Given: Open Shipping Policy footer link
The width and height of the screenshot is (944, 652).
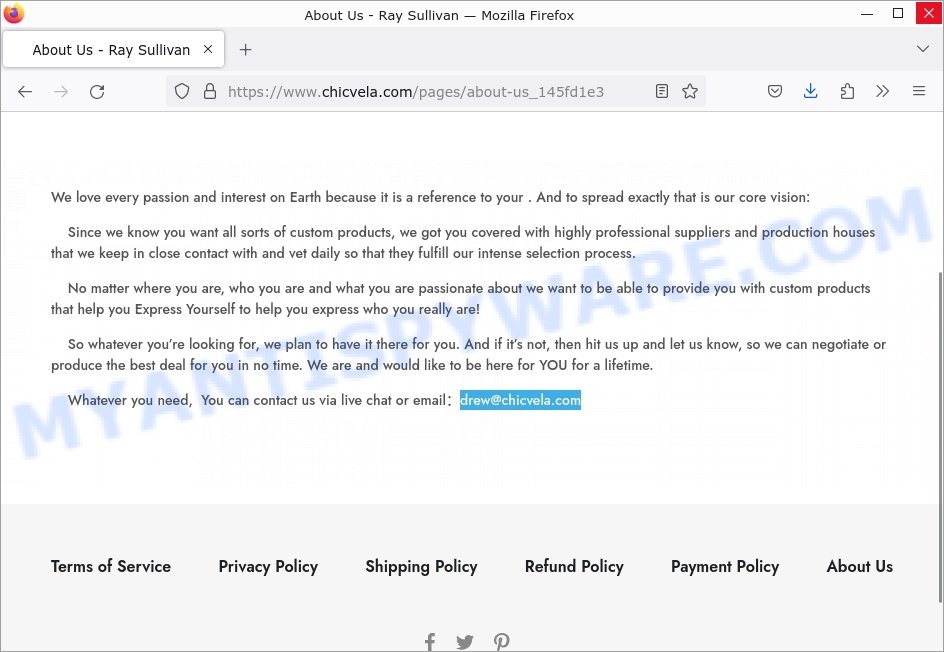Looking at the screenshot, I should [x=421, y=567].
